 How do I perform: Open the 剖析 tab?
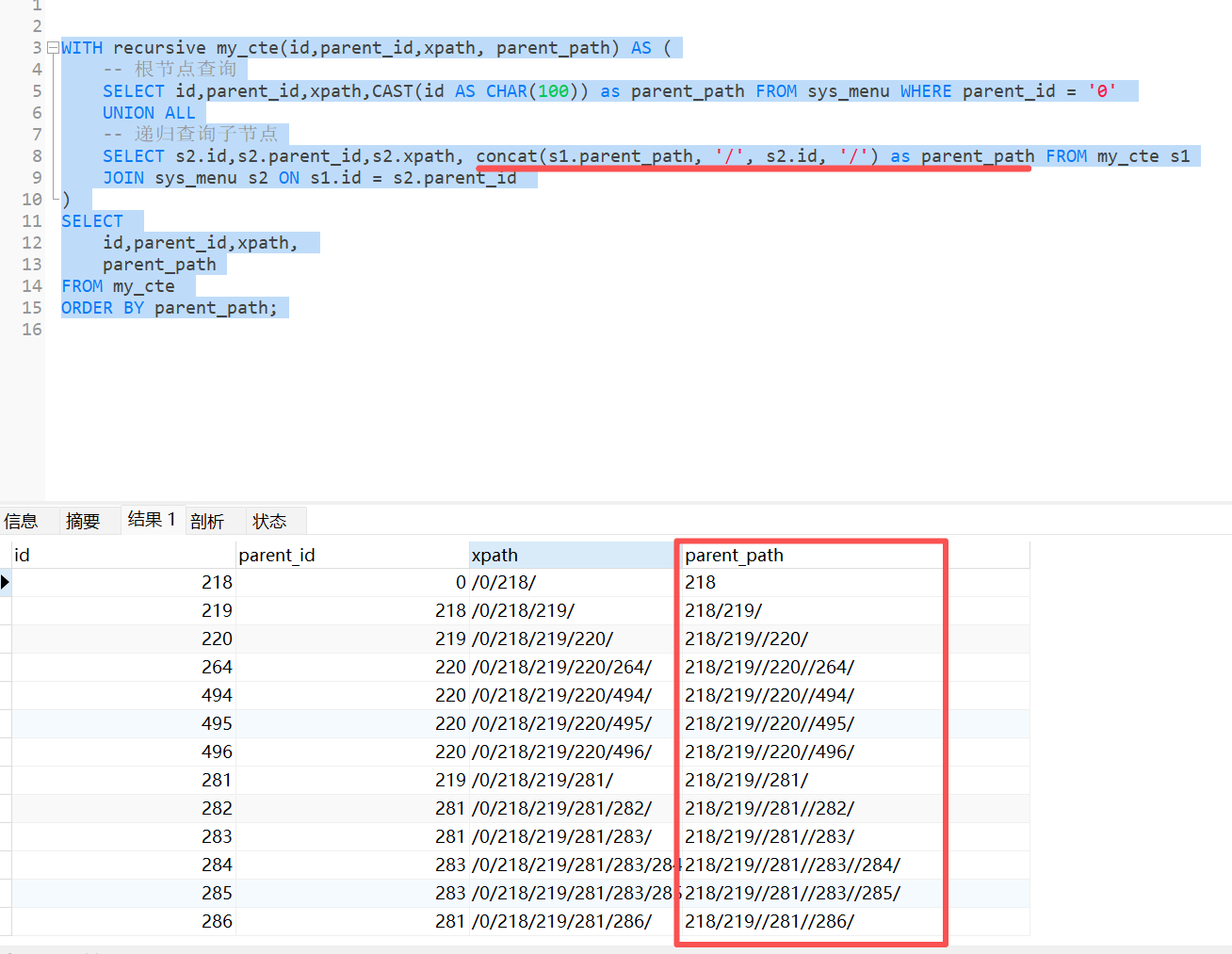207,521
